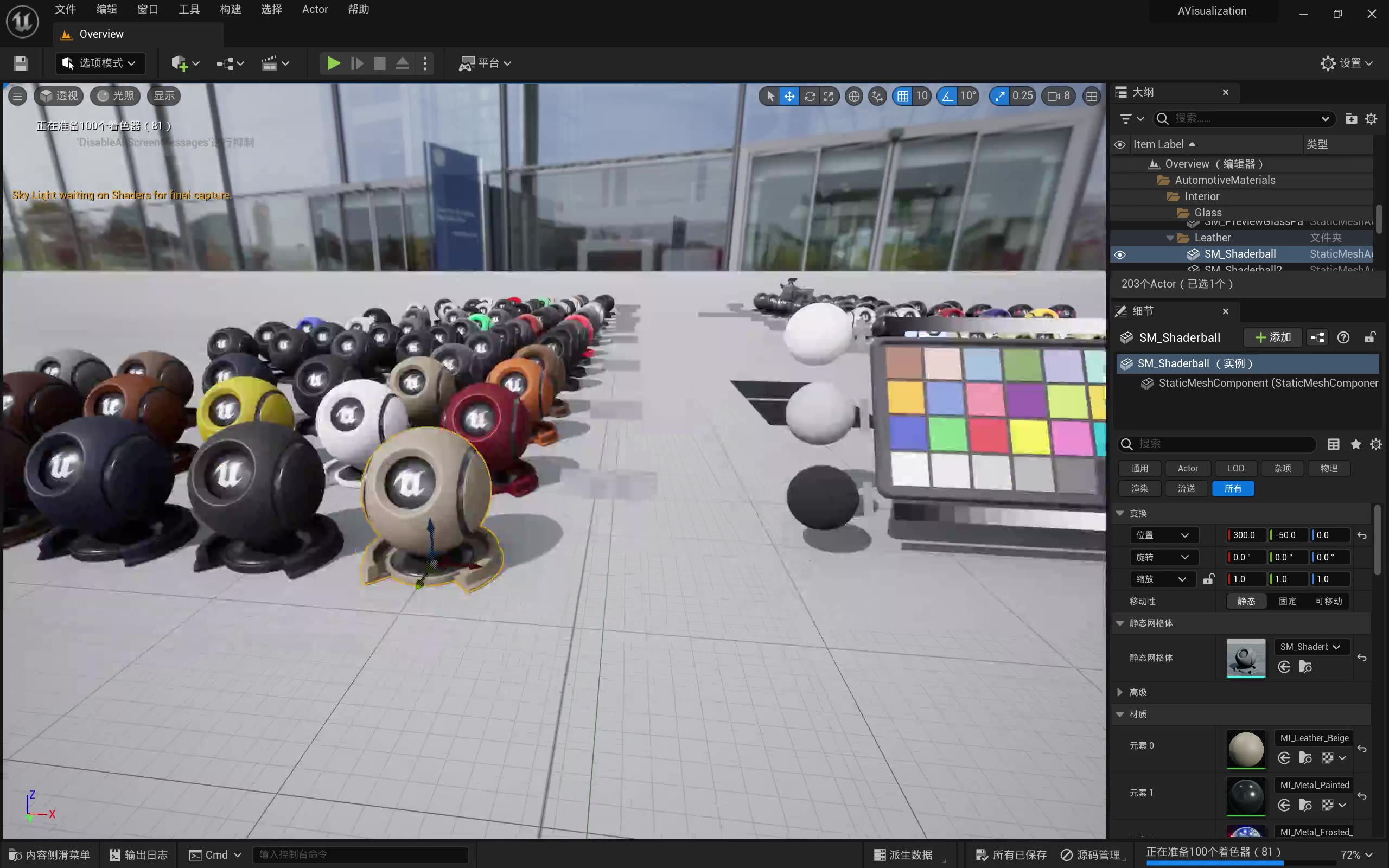Open the 文件 File menu
Screen dimensions: 1389x868
[66, 10]
